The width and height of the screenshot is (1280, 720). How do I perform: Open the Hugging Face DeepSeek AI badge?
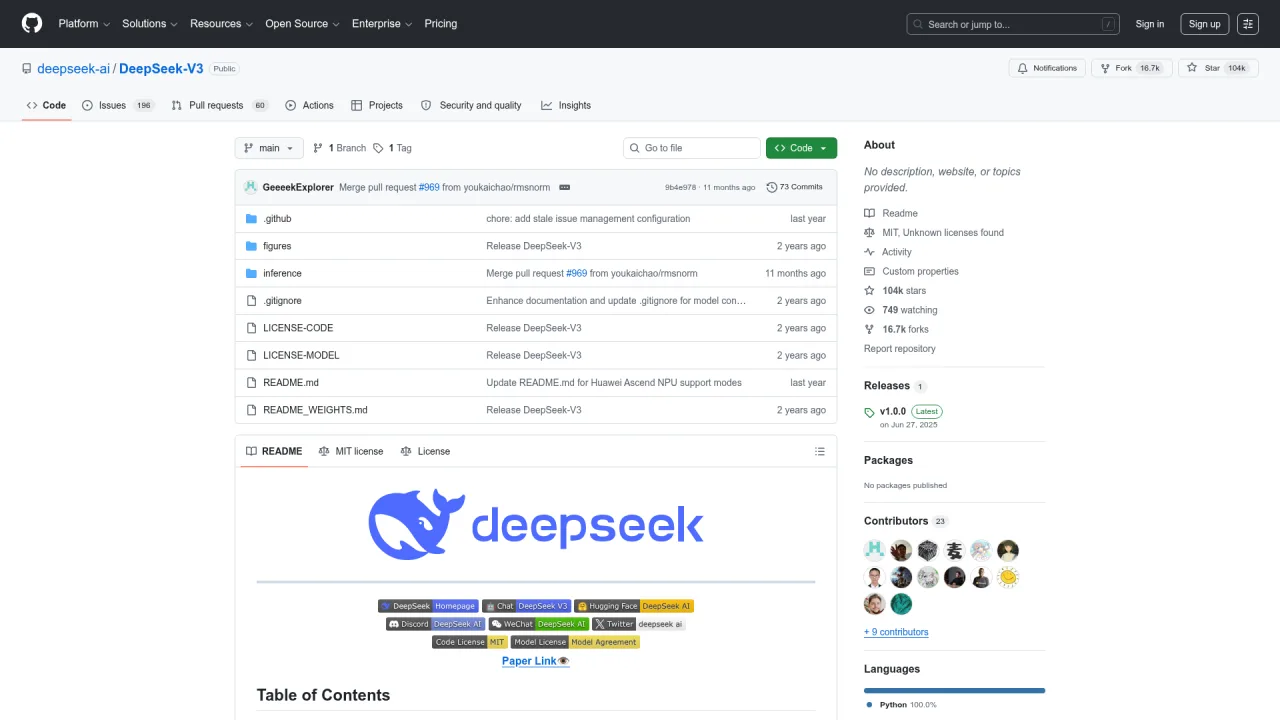pyautogui.click(x=634, y=606)
